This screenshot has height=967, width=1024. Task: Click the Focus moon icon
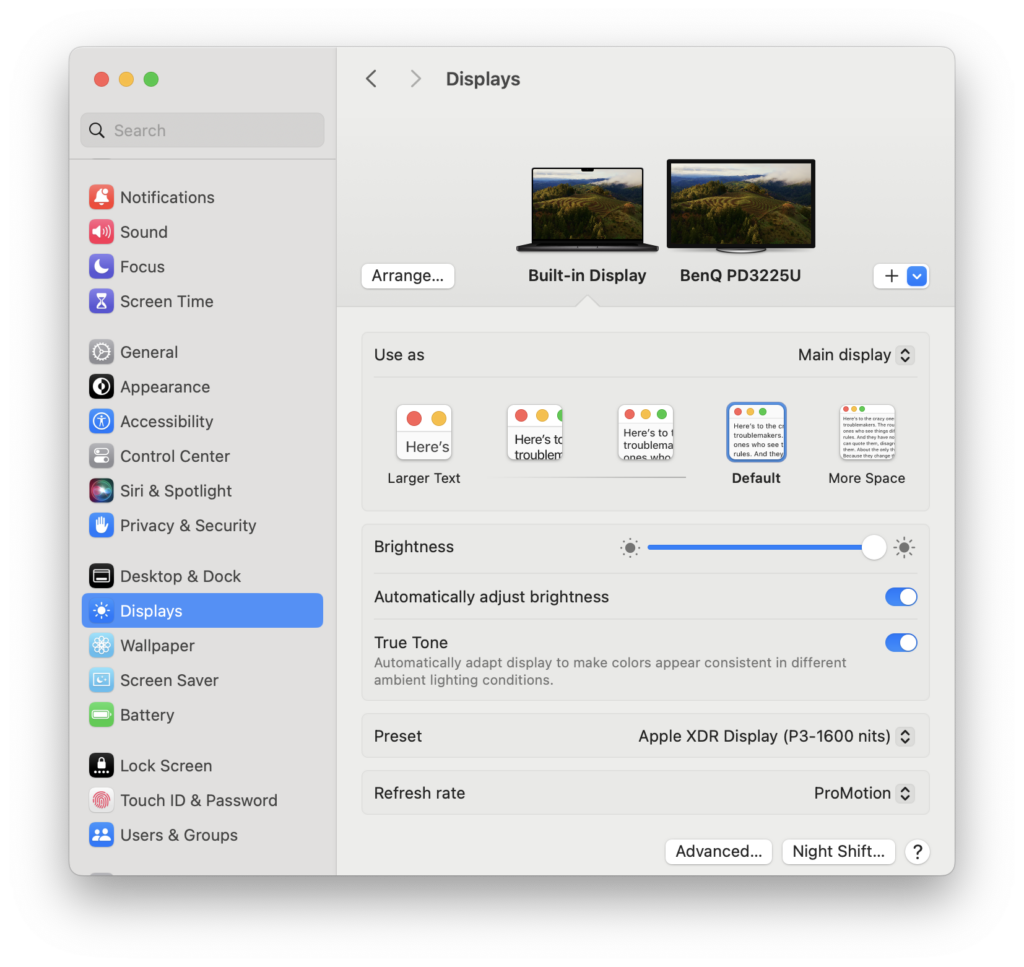(101, 266)
